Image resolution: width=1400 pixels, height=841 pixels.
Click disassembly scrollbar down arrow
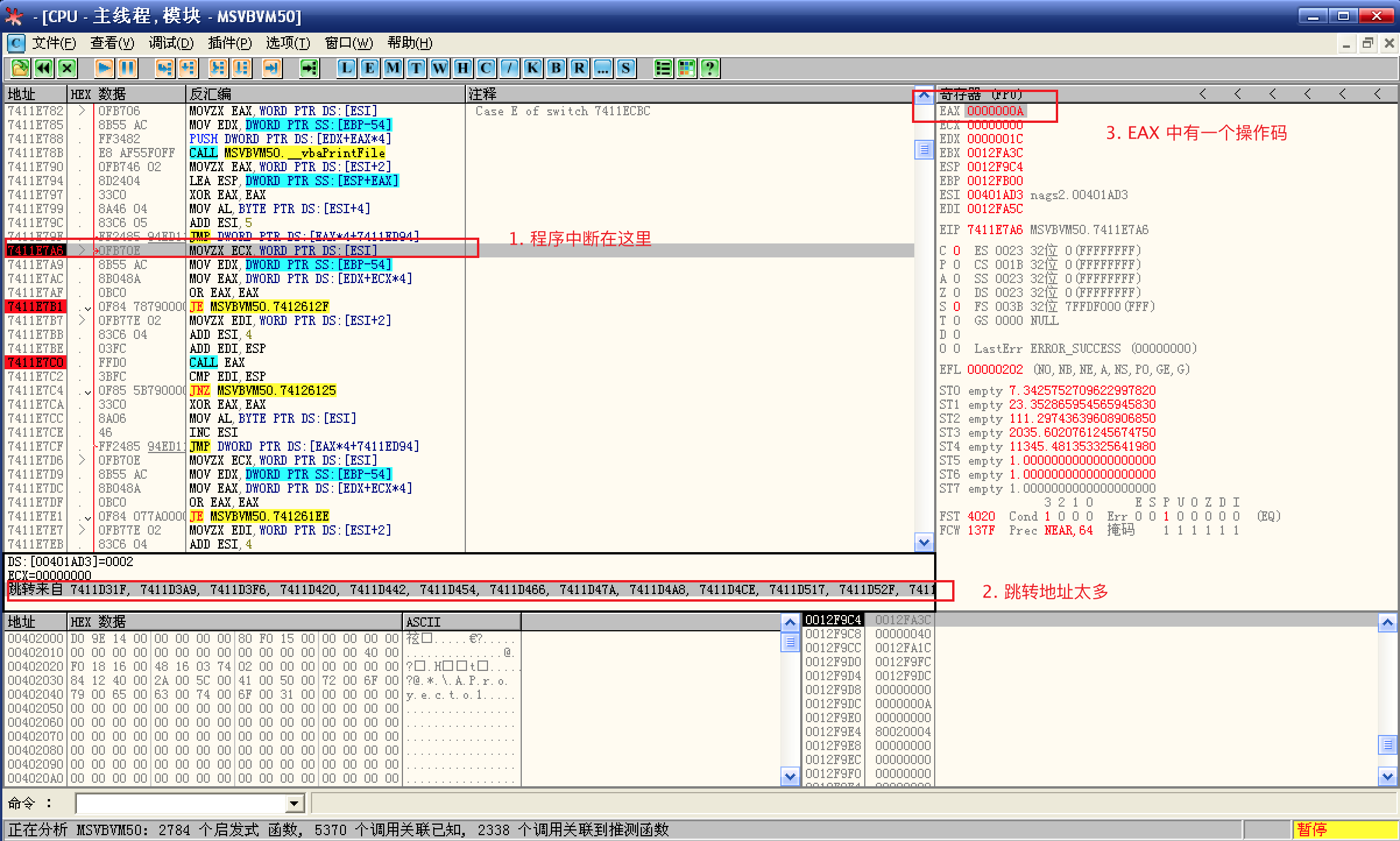924,543
